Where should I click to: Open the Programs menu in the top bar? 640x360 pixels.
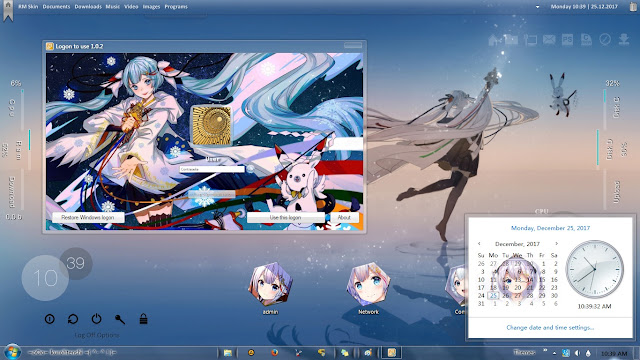pyautogui.click(x=176, y=7)
